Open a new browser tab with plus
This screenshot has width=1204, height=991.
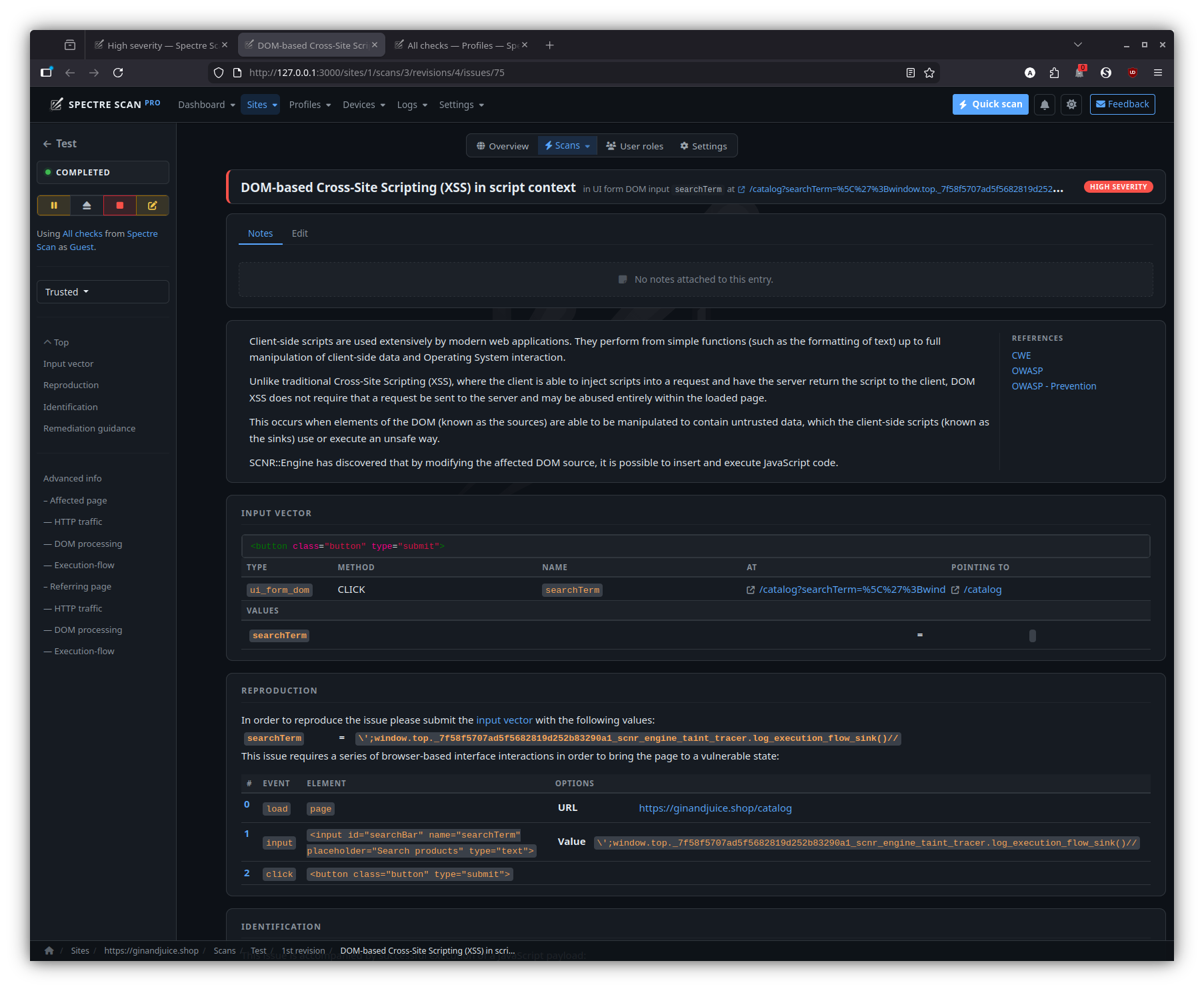point(549,45)
